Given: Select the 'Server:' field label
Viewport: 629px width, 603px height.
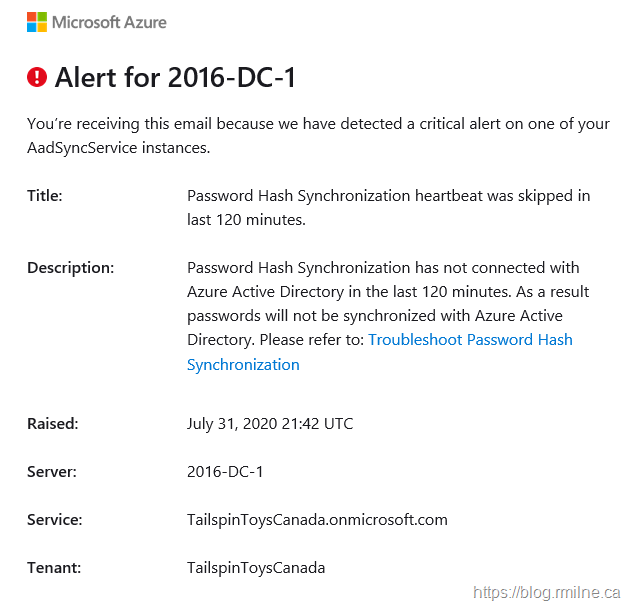Looking at the screenshot, I should [x=50, y=472].
